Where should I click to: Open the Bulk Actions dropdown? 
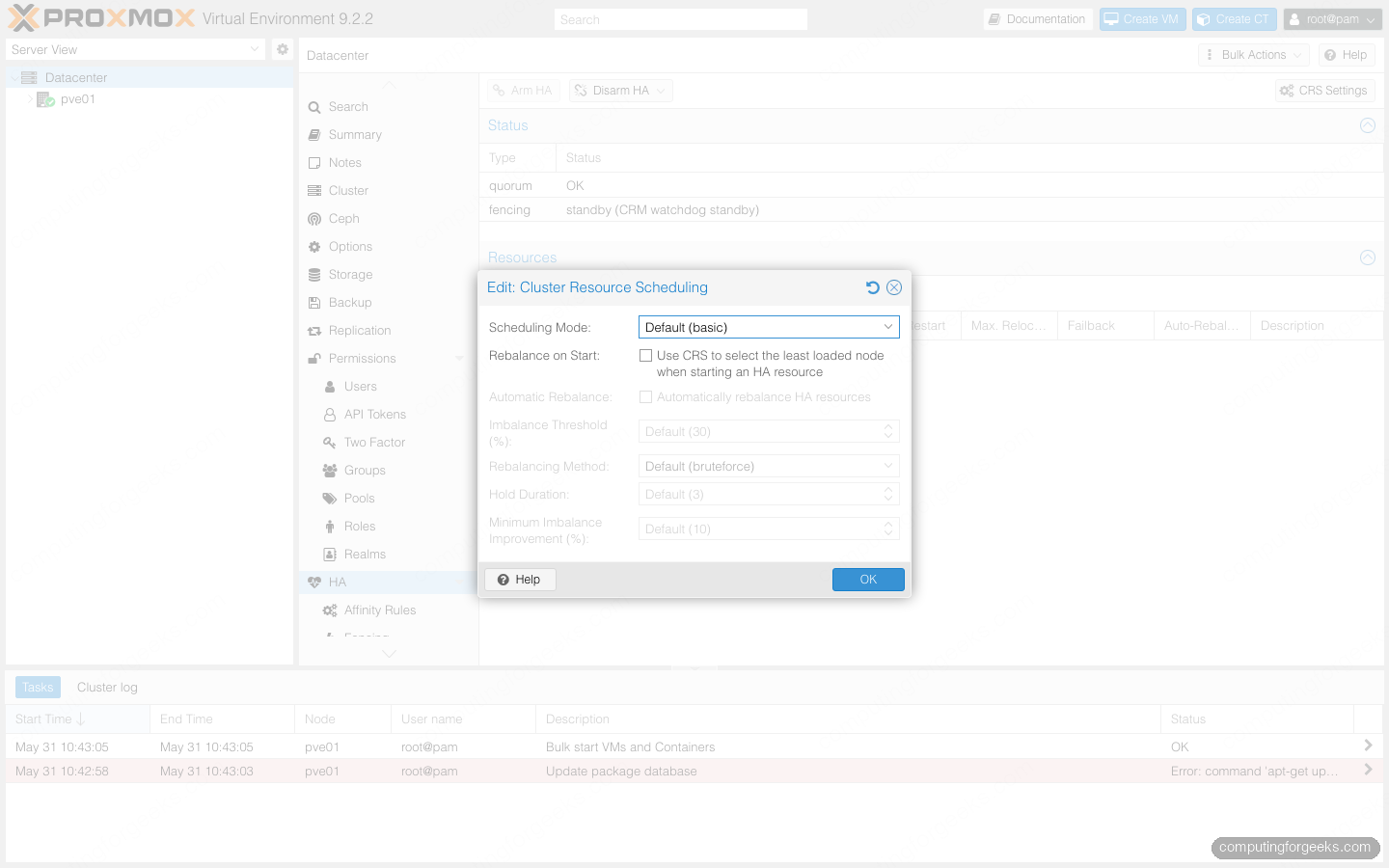1254,55
